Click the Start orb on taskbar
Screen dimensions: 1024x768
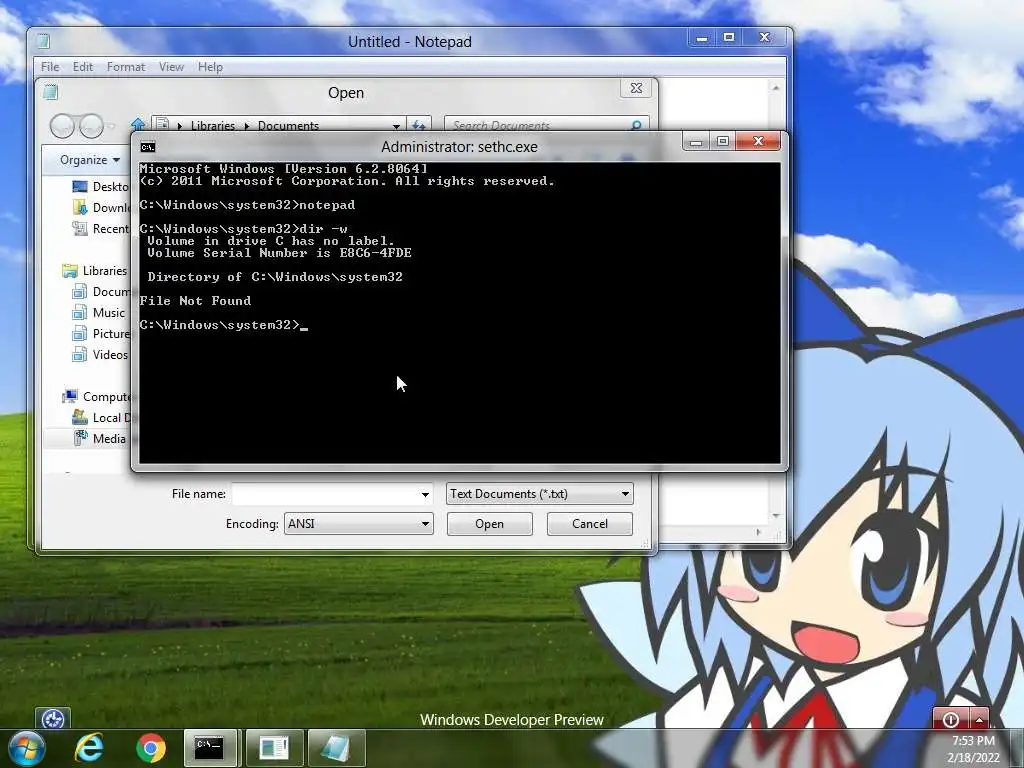(26, 748)
